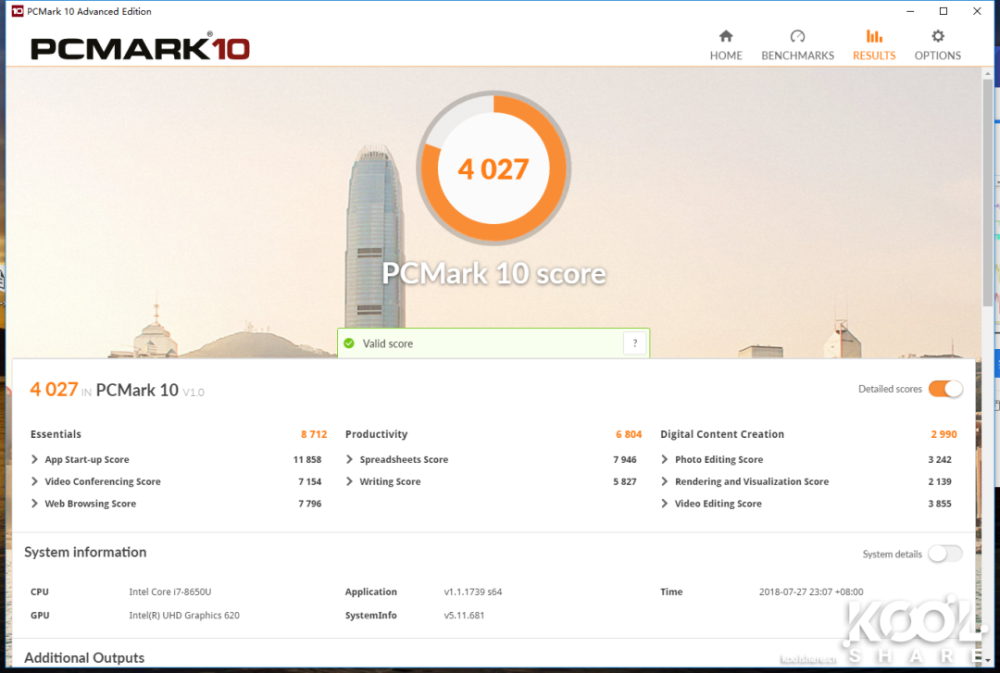Click the Digital Content Creation score 2 990
1000x673 pixels.
(x=944, y=434)
